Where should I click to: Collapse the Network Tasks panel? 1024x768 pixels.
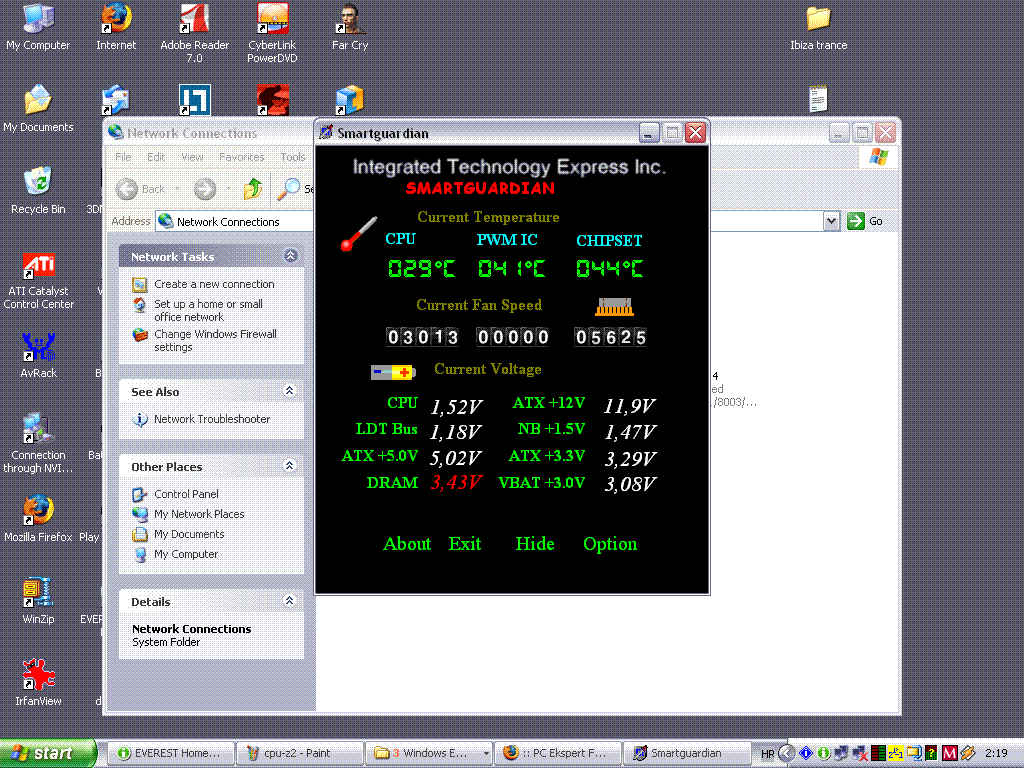[291, 256]
